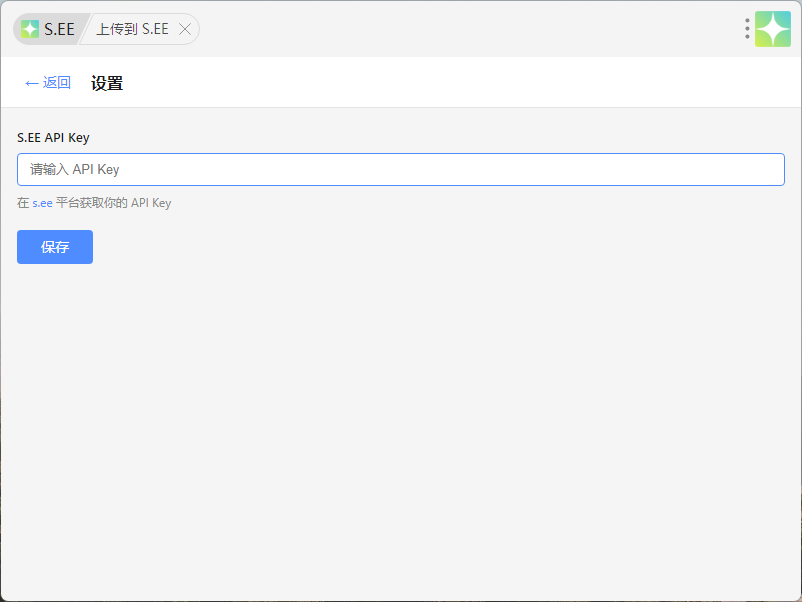Click the S.EE API Key label
This screenshot has width=802, height=602.
point(53,138)
